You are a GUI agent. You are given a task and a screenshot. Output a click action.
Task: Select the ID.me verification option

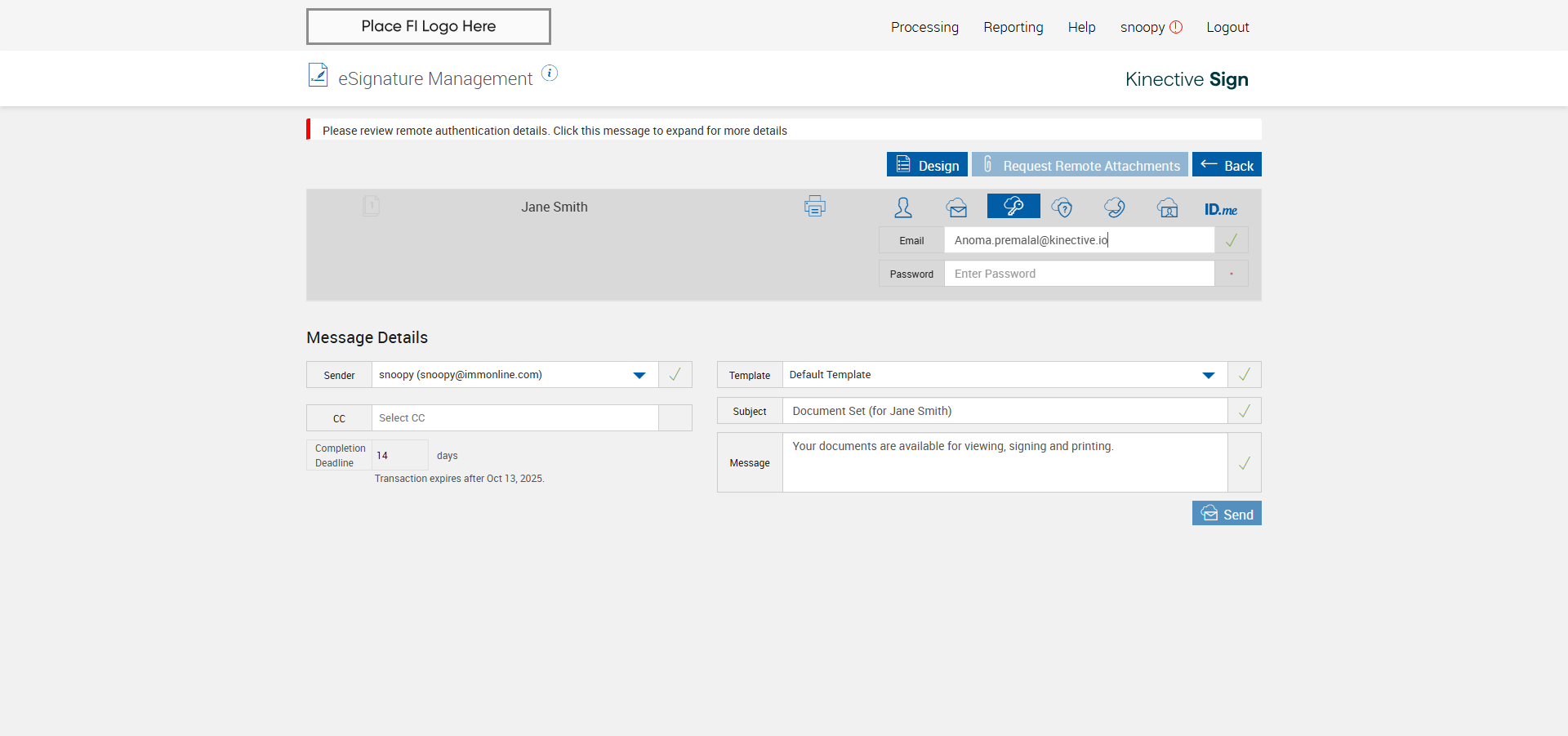(1220, 209)
